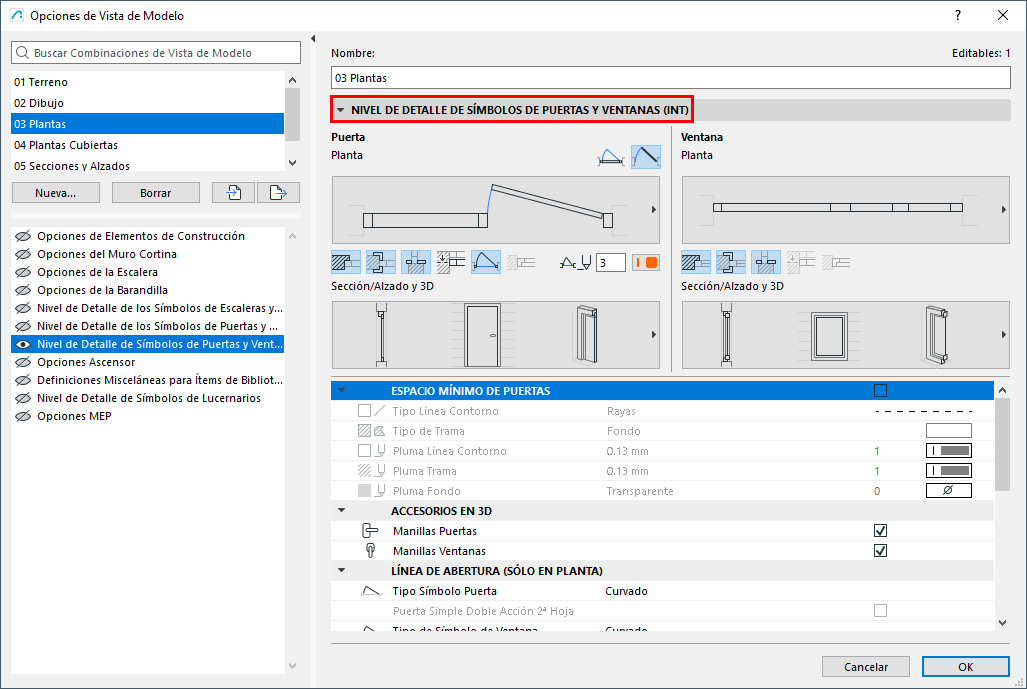This screenshot has height=689, width=1027.
Task: Click Manillas Ventanas handle icon
Action: pos(370,550)
